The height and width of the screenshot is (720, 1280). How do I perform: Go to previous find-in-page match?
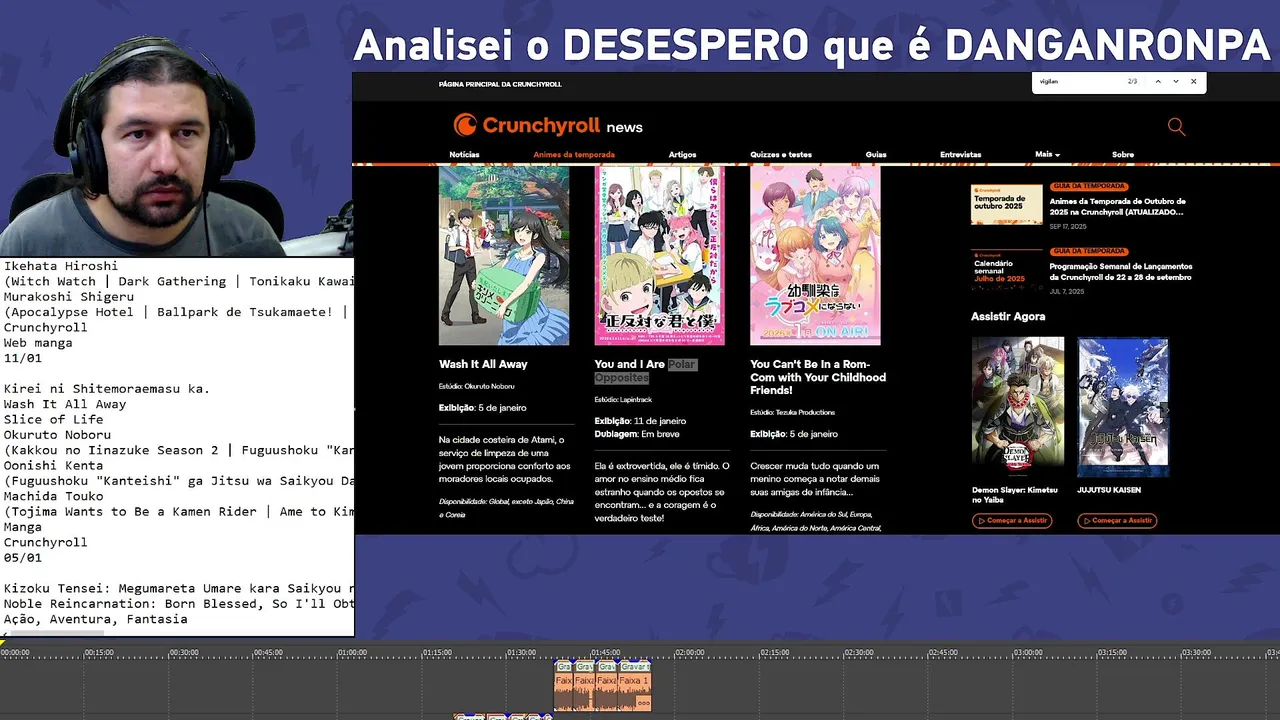click(x=1158, y=81)
